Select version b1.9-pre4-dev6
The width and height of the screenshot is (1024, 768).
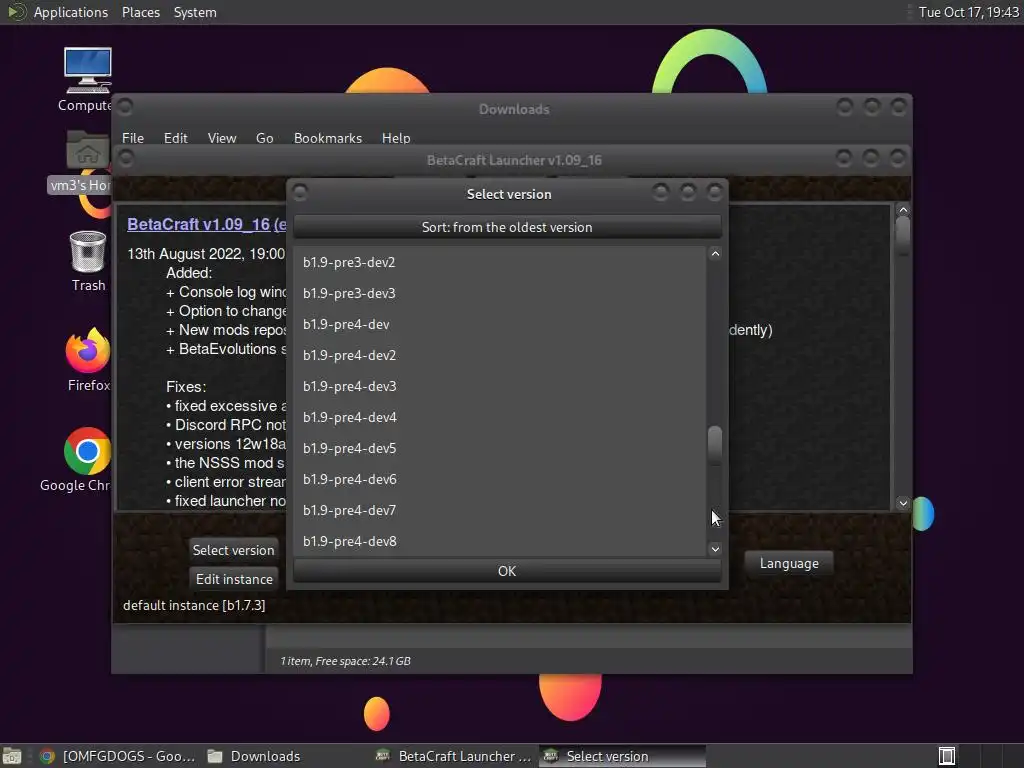(500, 479)
